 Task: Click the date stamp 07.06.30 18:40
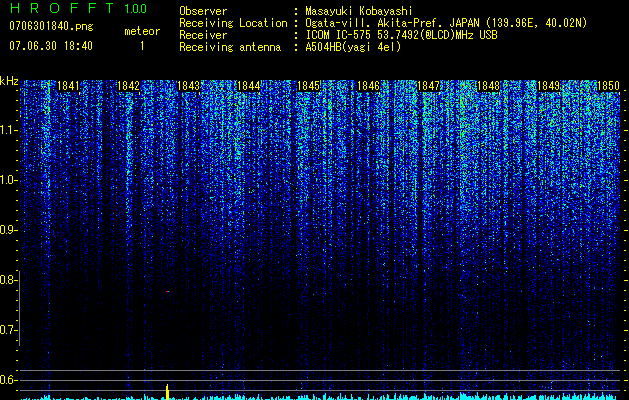point(51,45)
